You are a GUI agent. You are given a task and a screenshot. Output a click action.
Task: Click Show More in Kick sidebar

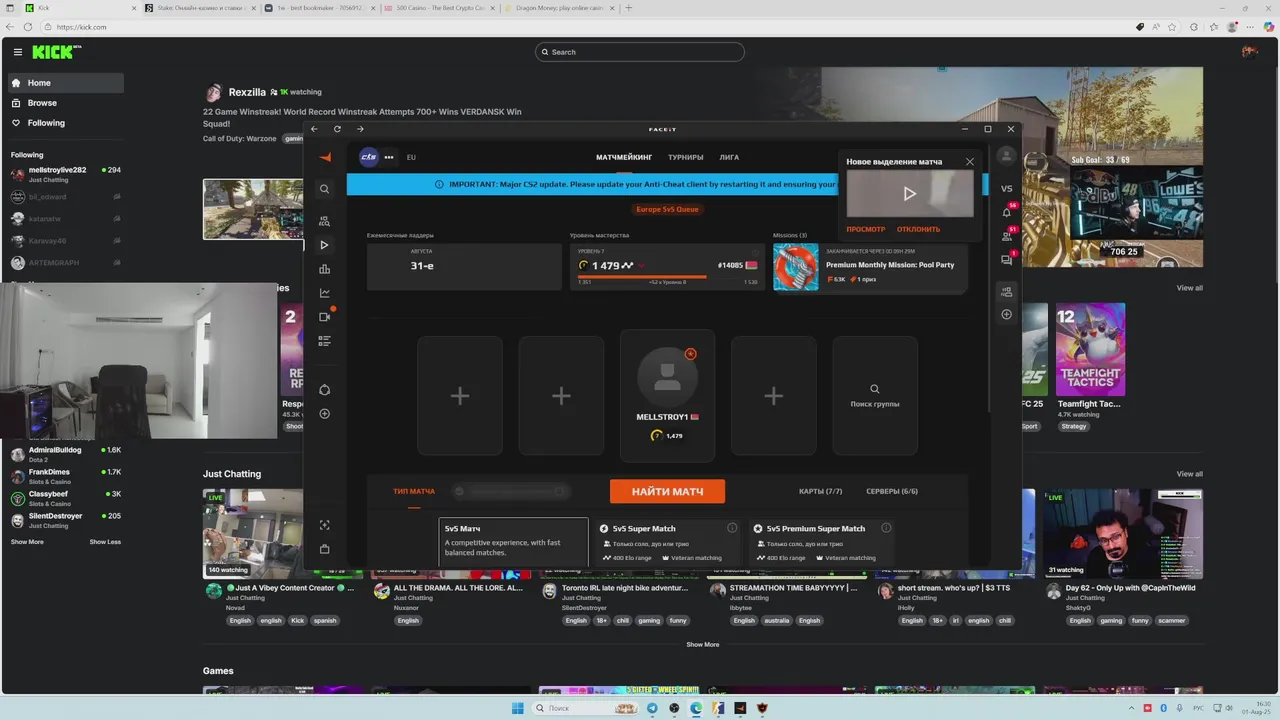(27, 542)
